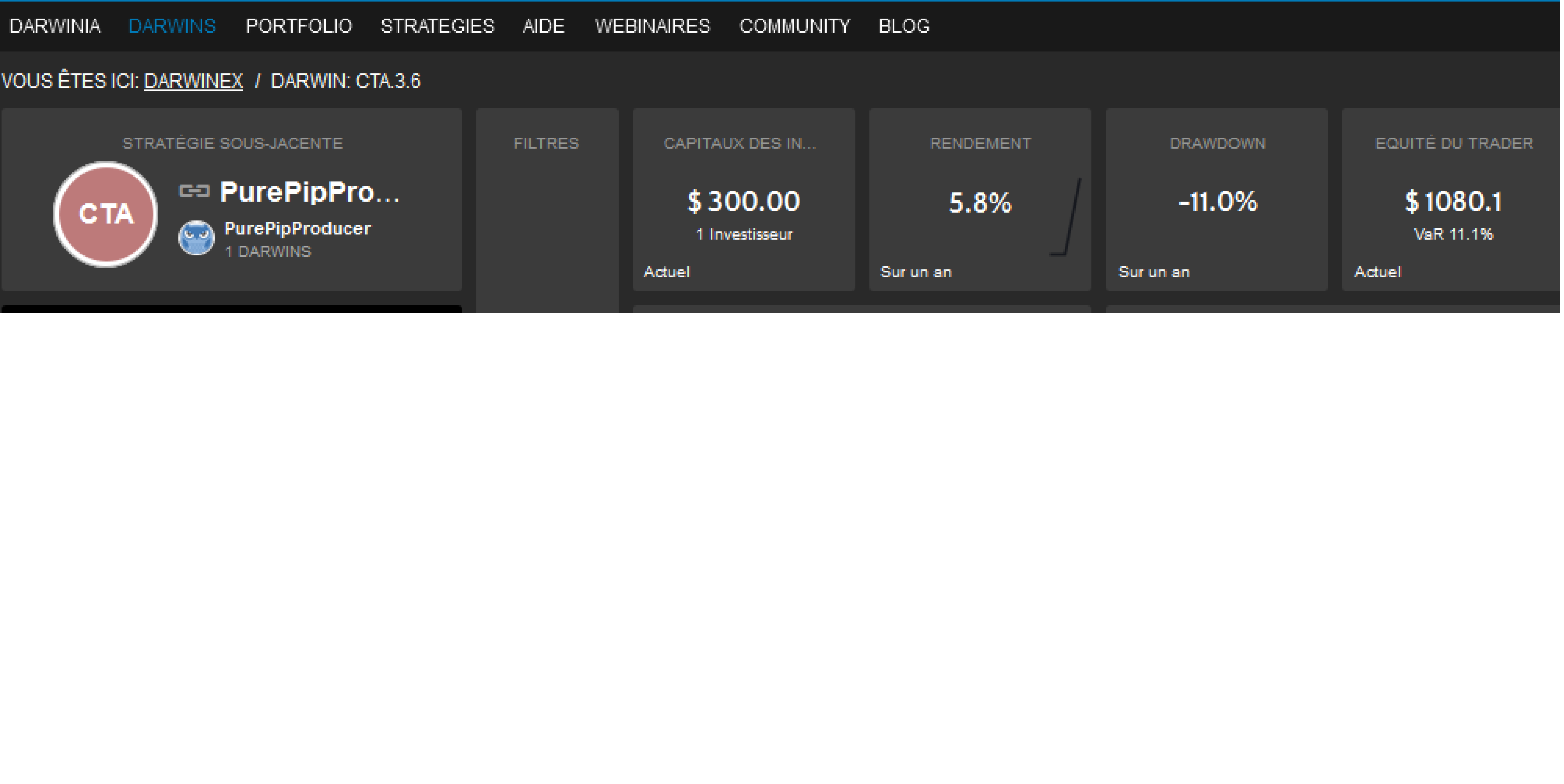
Task: Click the Equité du trader $1080.1 card
Action: pos(1453,201)
